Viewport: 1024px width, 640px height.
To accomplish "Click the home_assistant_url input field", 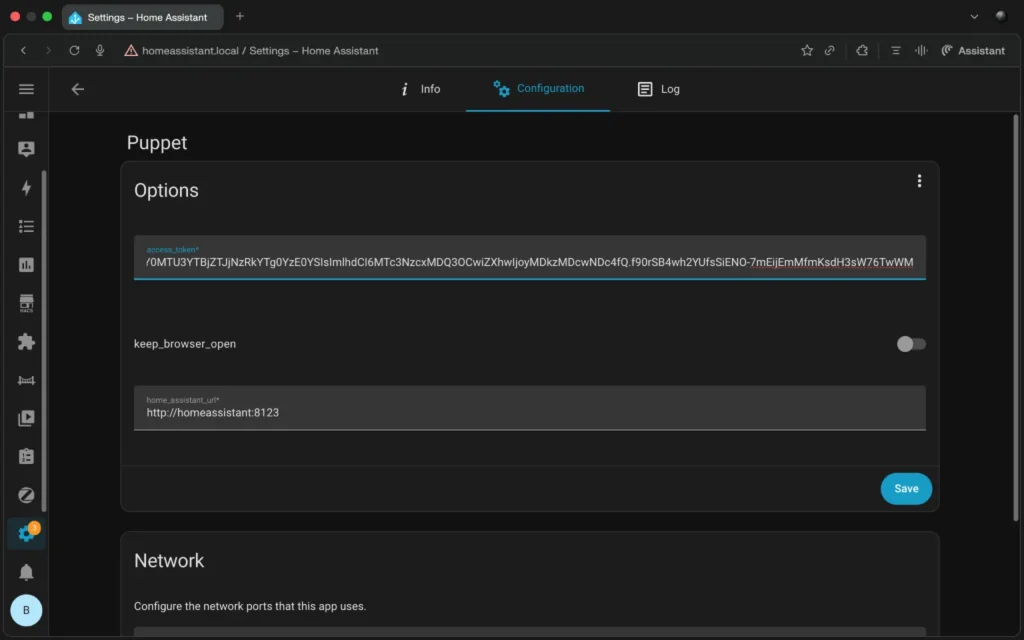I will click(530, 408).
